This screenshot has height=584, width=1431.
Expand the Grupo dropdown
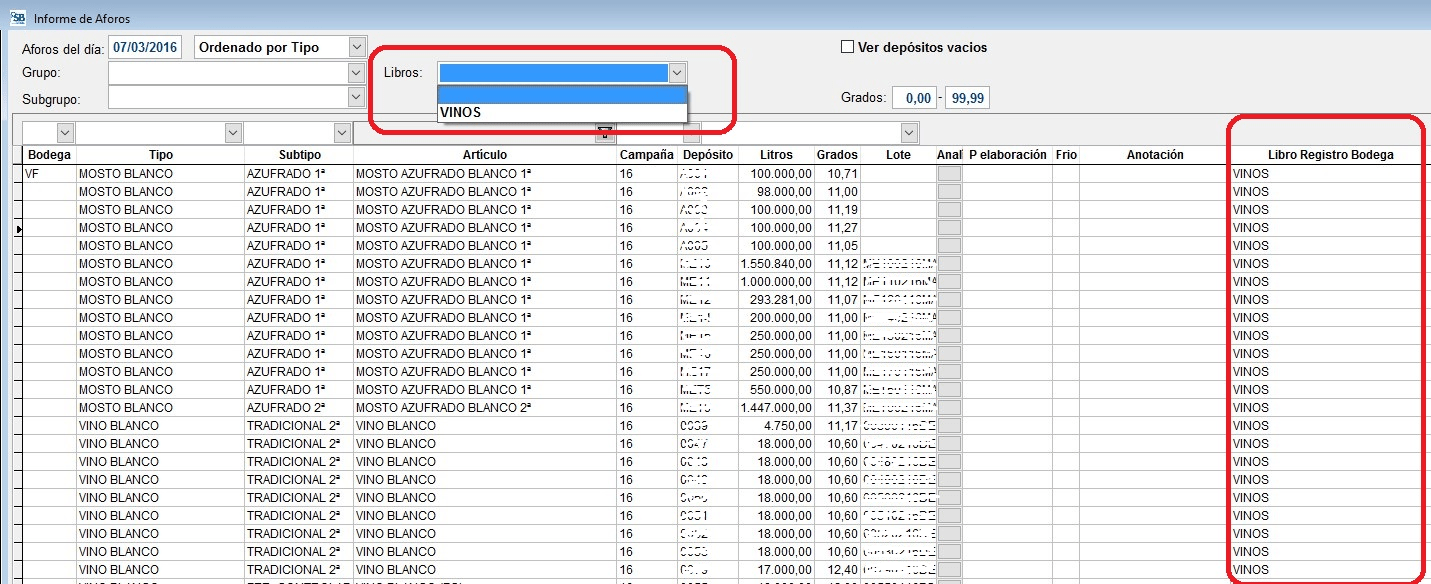coord(357,73)
